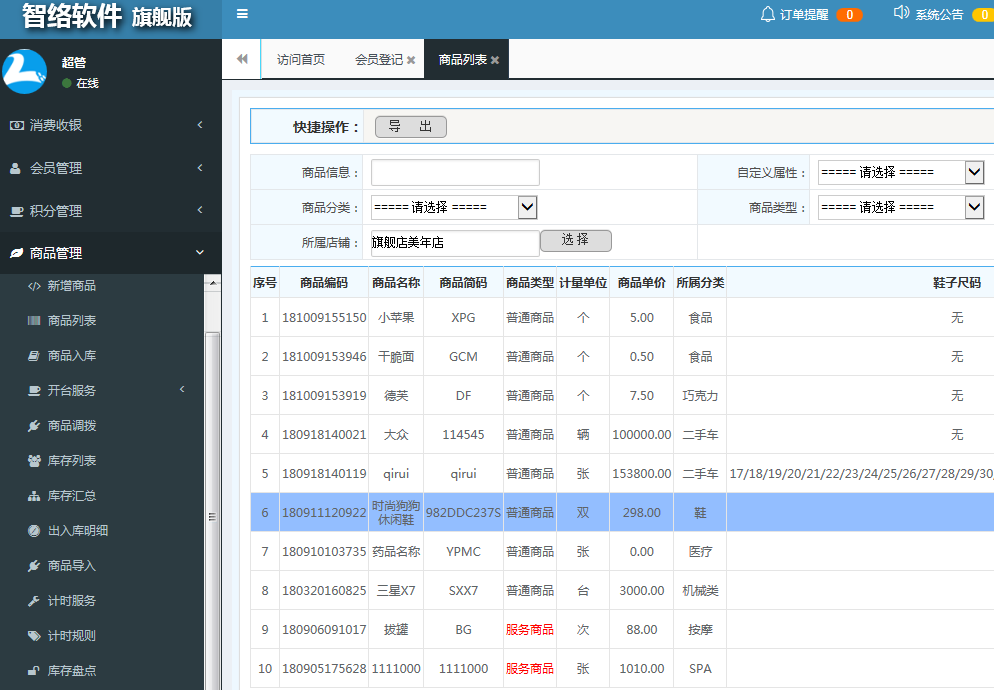Click the 导出 (export) button
994x690 pixels.
pos(410,127)
